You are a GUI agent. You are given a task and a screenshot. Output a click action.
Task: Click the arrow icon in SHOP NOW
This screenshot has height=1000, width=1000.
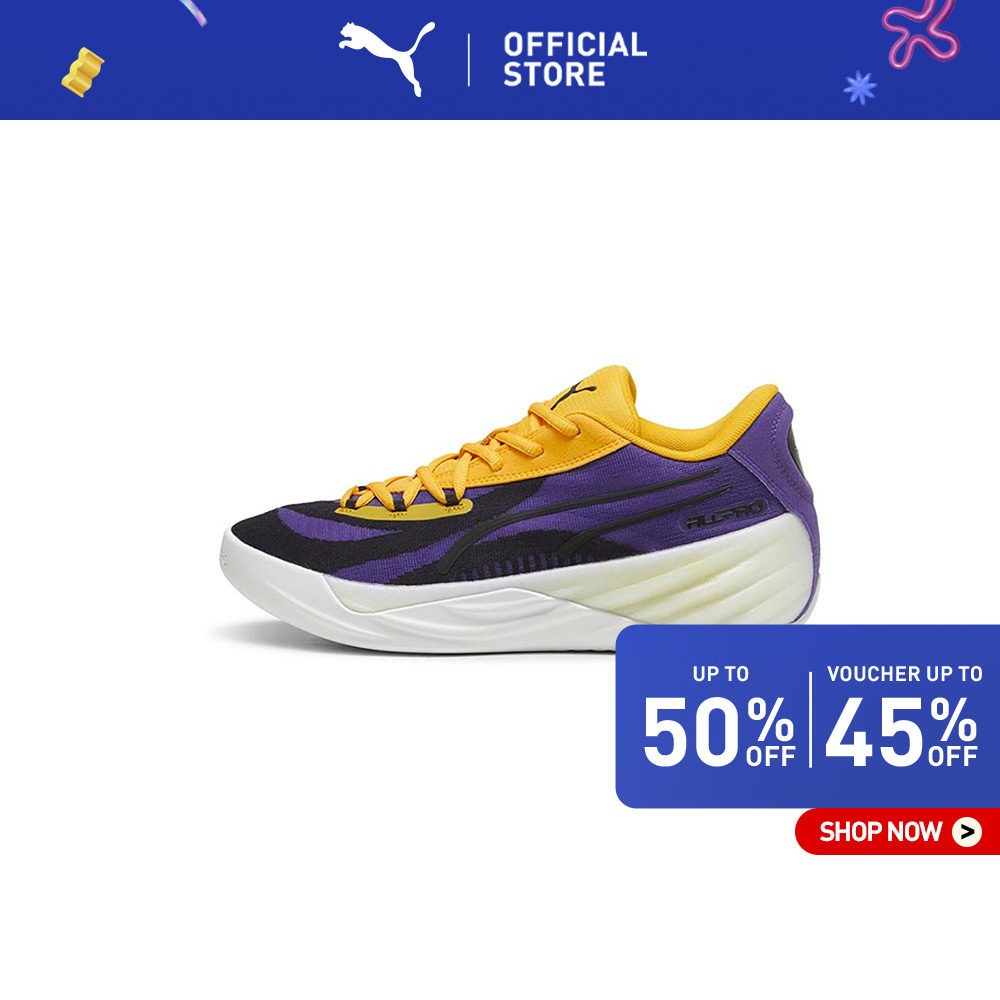[967, 832]
